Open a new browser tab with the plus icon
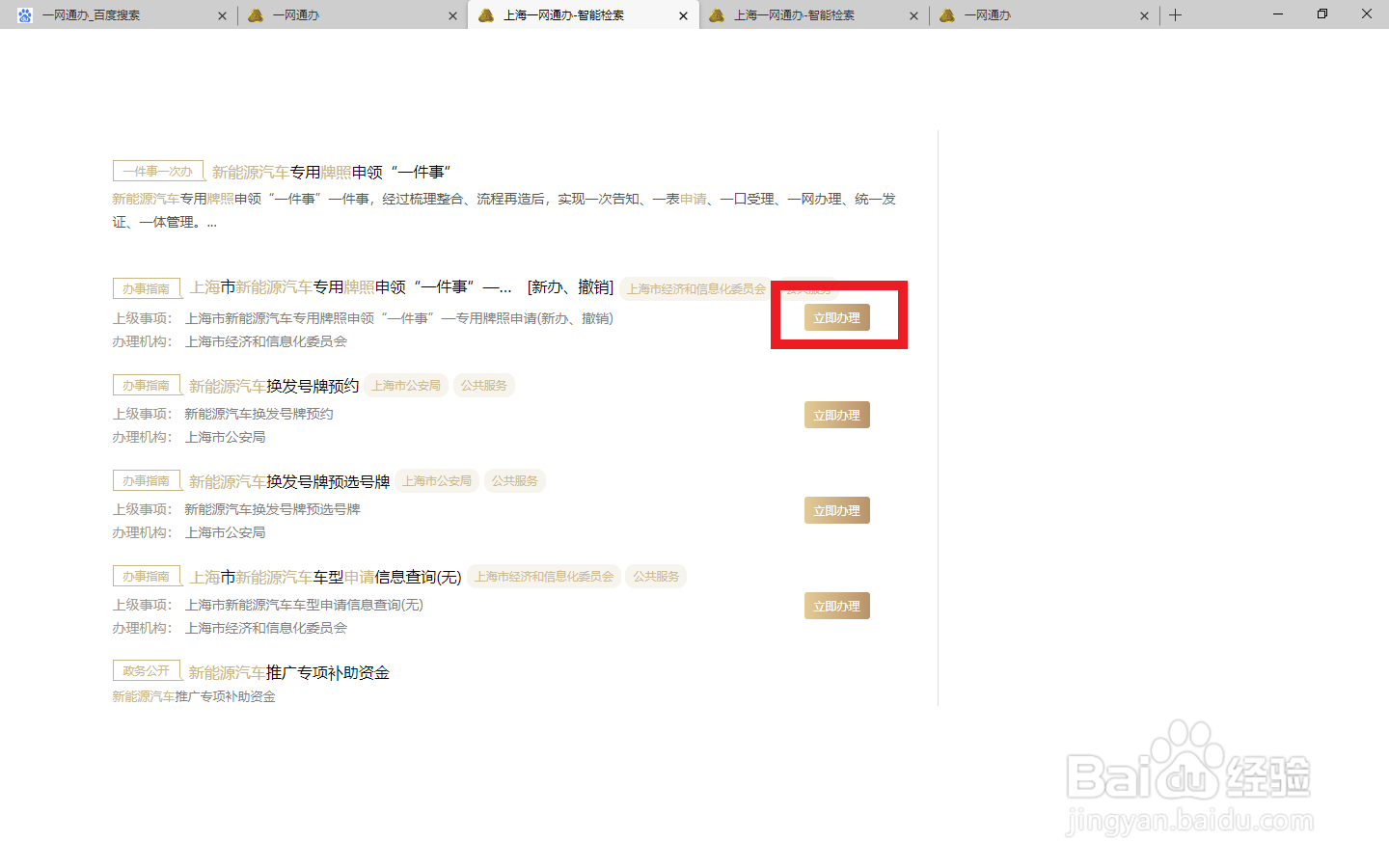This screenshot has width=1389, height=868. [x=1175, y=14]
